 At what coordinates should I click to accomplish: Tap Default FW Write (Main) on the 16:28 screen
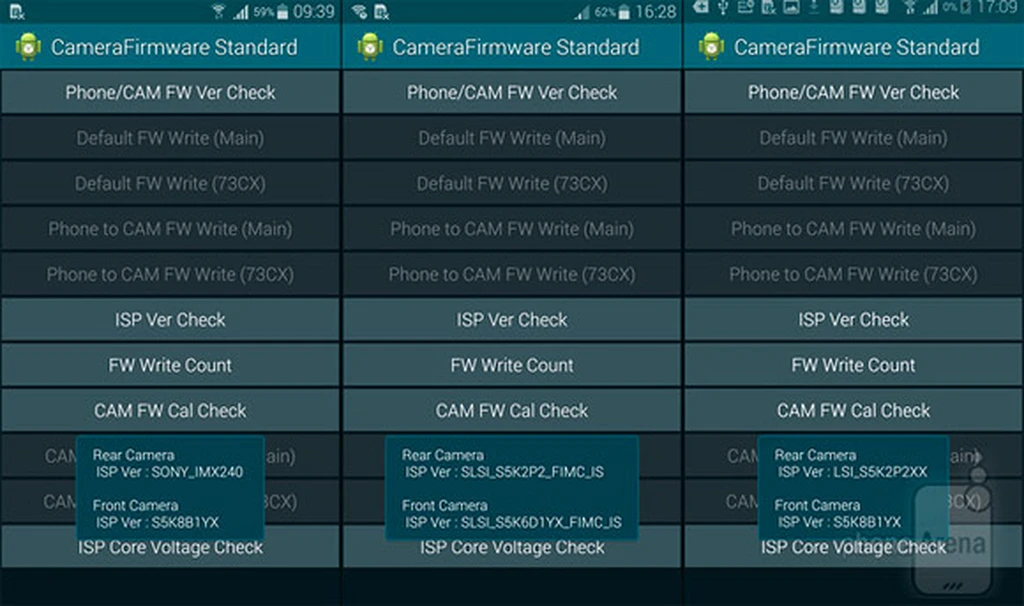tap(511, 138)
